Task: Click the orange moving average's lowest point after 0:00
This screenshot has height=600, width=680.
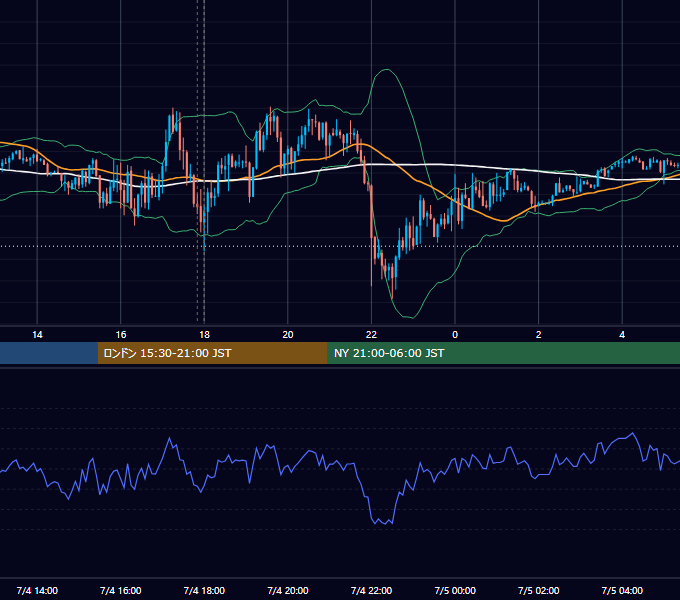Action: pyautogui.click(x=504, y=221)
